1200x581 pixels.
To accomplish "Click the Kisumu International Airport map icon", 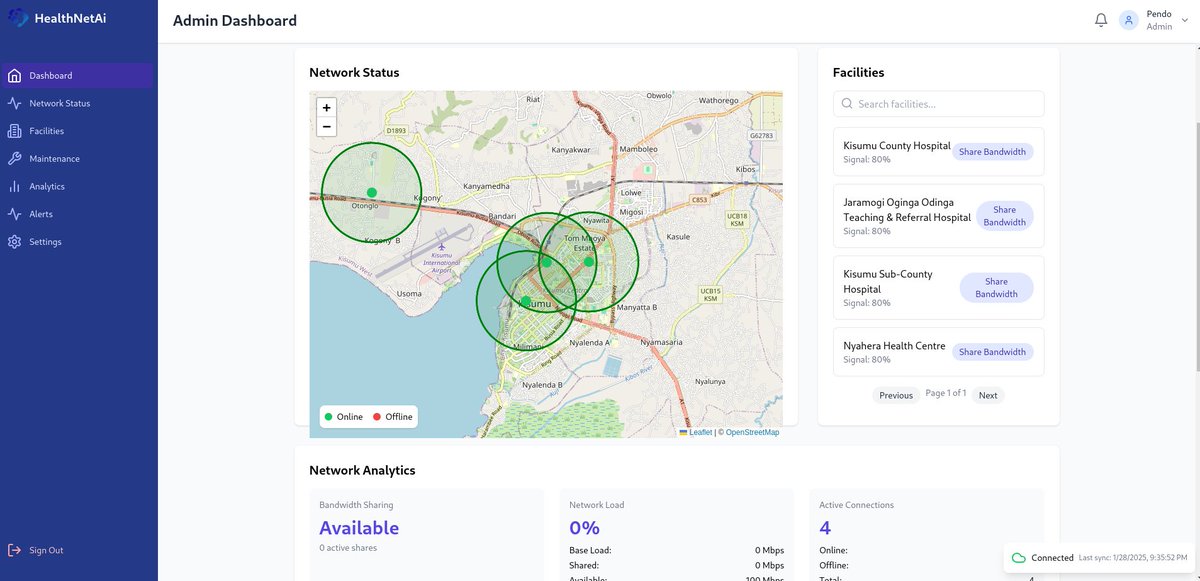I will [x=441, y=245].
